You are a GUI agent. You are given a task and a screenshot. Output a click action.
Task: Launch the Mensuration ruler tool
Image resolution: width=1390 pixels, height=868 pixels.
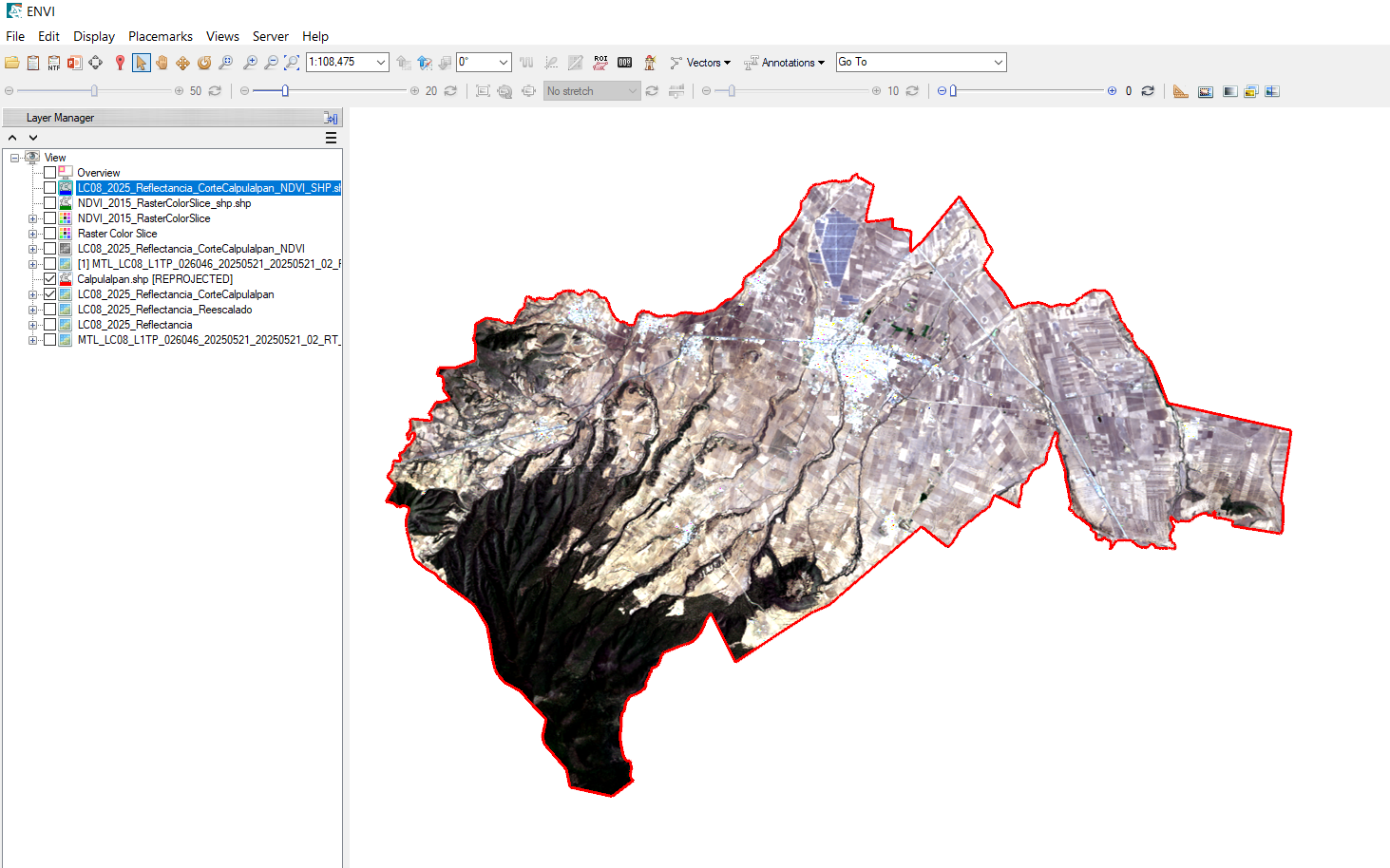[x=1180, y=91]
